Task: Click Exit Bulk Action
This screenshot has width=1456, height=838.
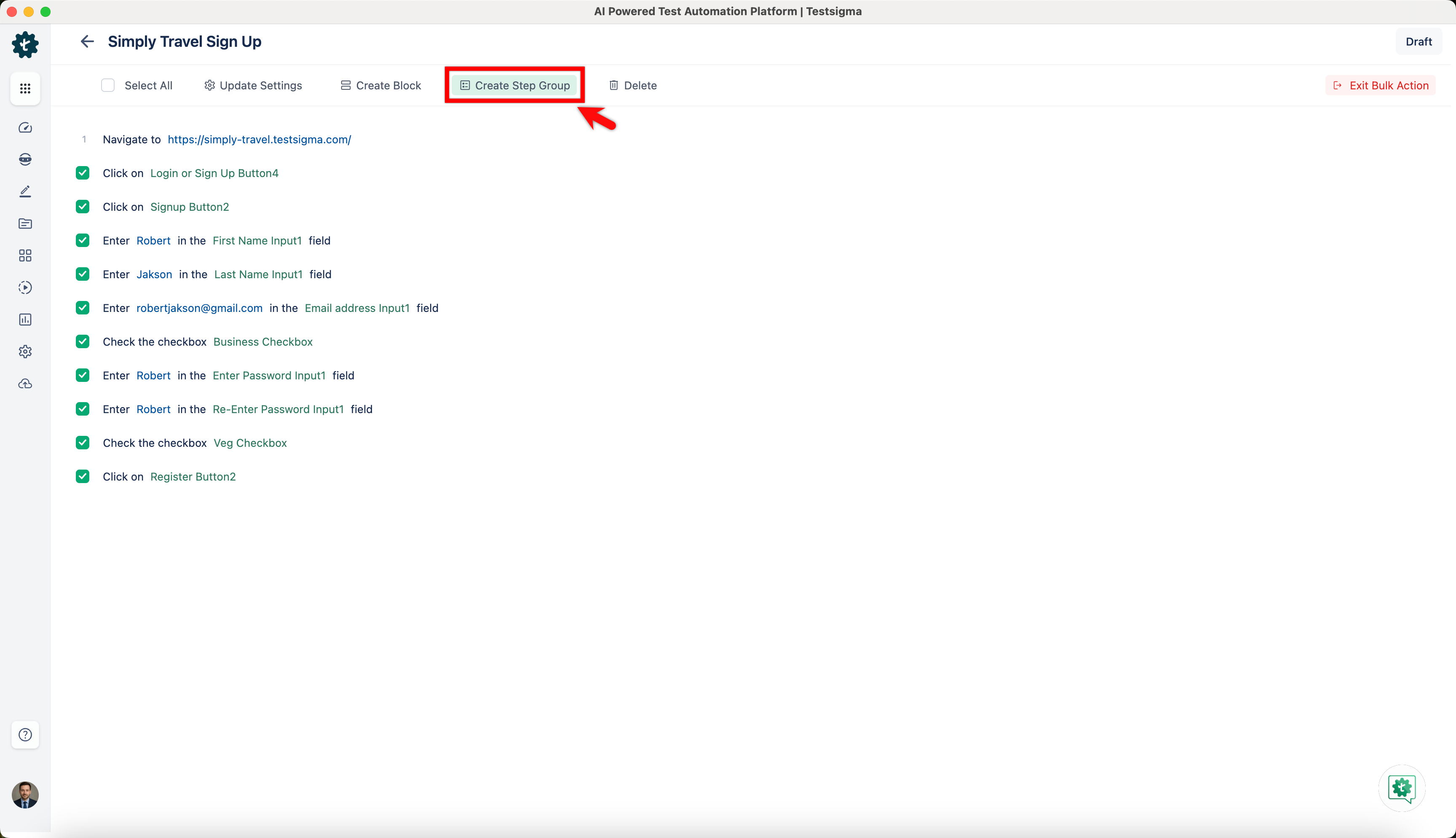Action: (x=1381, y=85)
